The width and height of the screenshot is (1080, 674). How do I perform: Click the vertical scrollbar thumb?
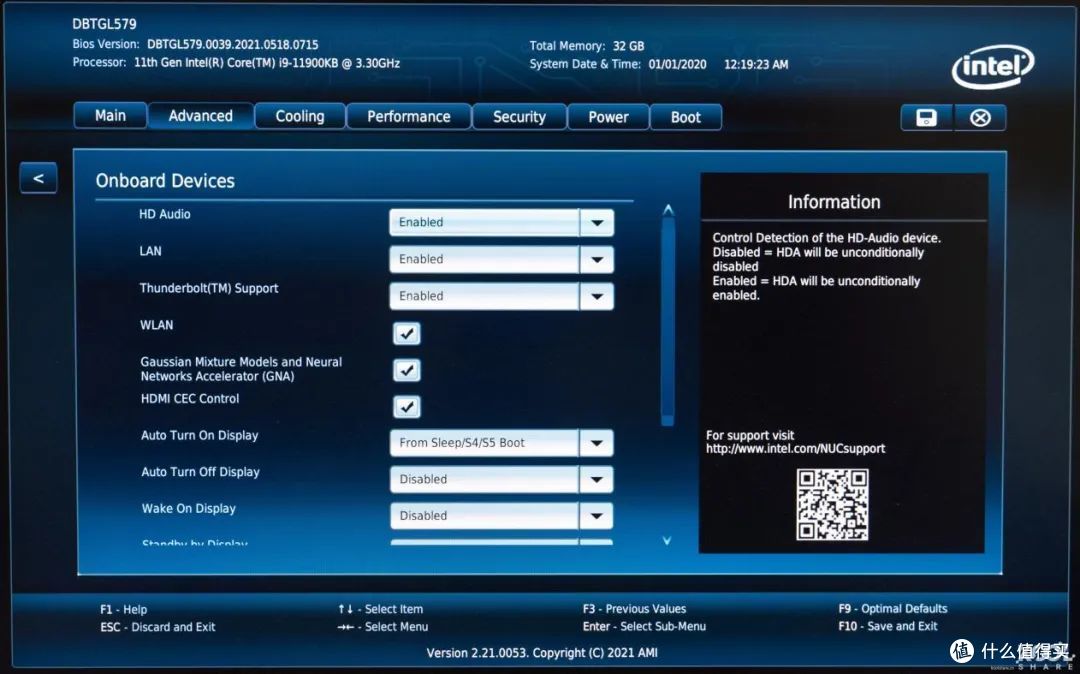(x=667, y=321)
